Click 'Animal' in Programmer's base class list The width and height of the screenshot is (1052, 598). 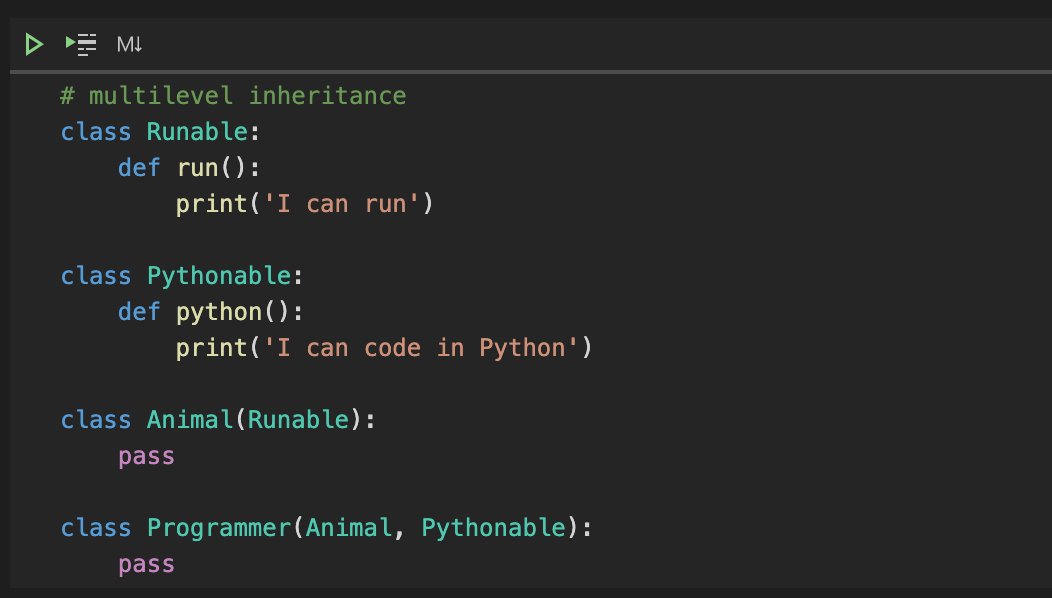pyautogui.click(x=348, y=528)
